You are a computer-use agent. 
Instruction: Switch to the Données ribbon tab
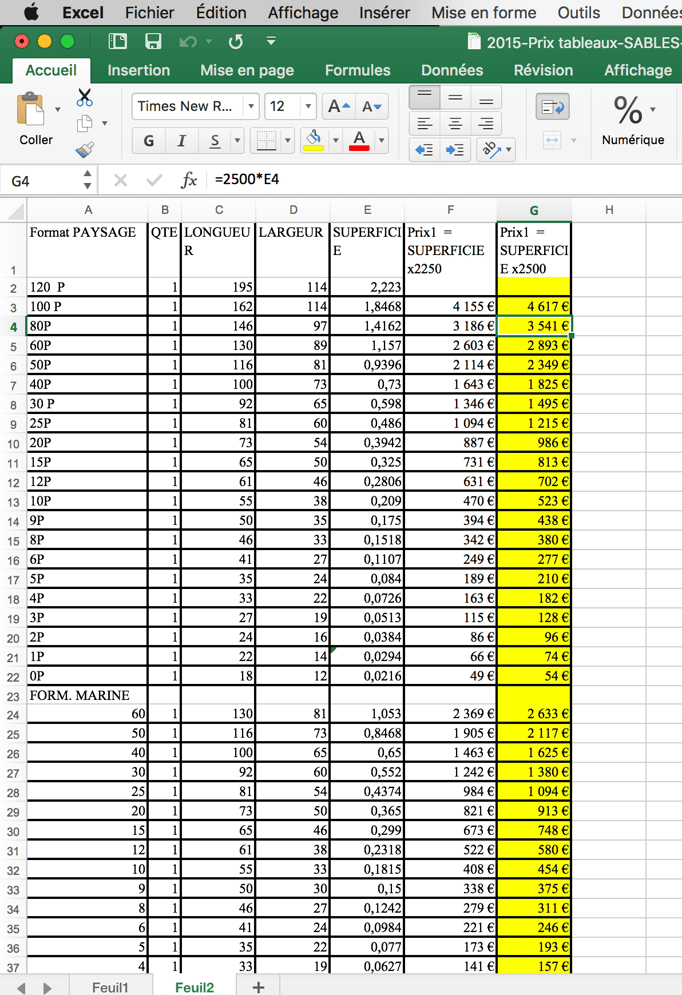point(452,70)
